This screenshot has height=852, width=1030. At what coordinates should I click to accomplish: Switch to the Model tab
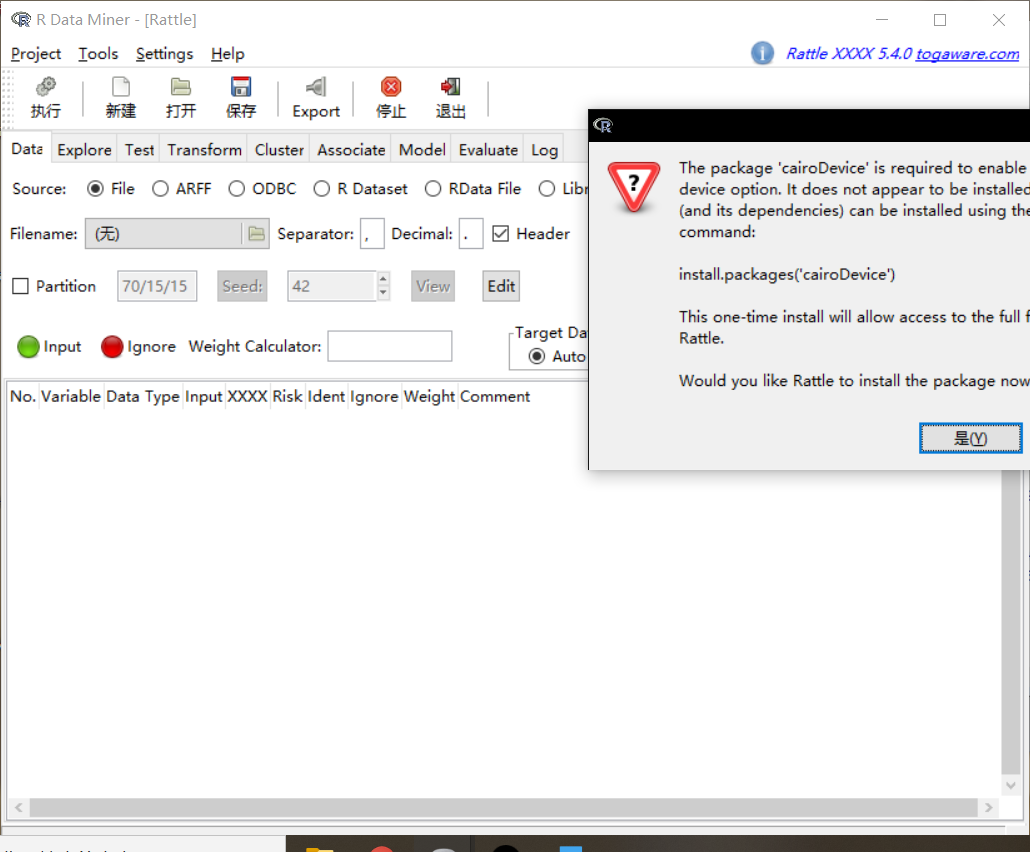(422, 150)
